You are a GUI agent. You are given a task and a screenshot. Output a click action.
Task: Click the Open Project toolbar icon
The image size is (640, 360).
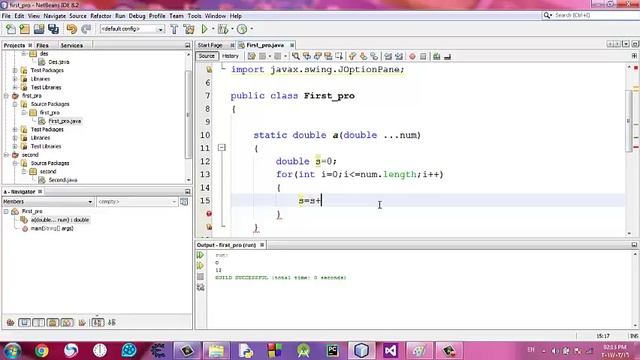click(39, 29)
